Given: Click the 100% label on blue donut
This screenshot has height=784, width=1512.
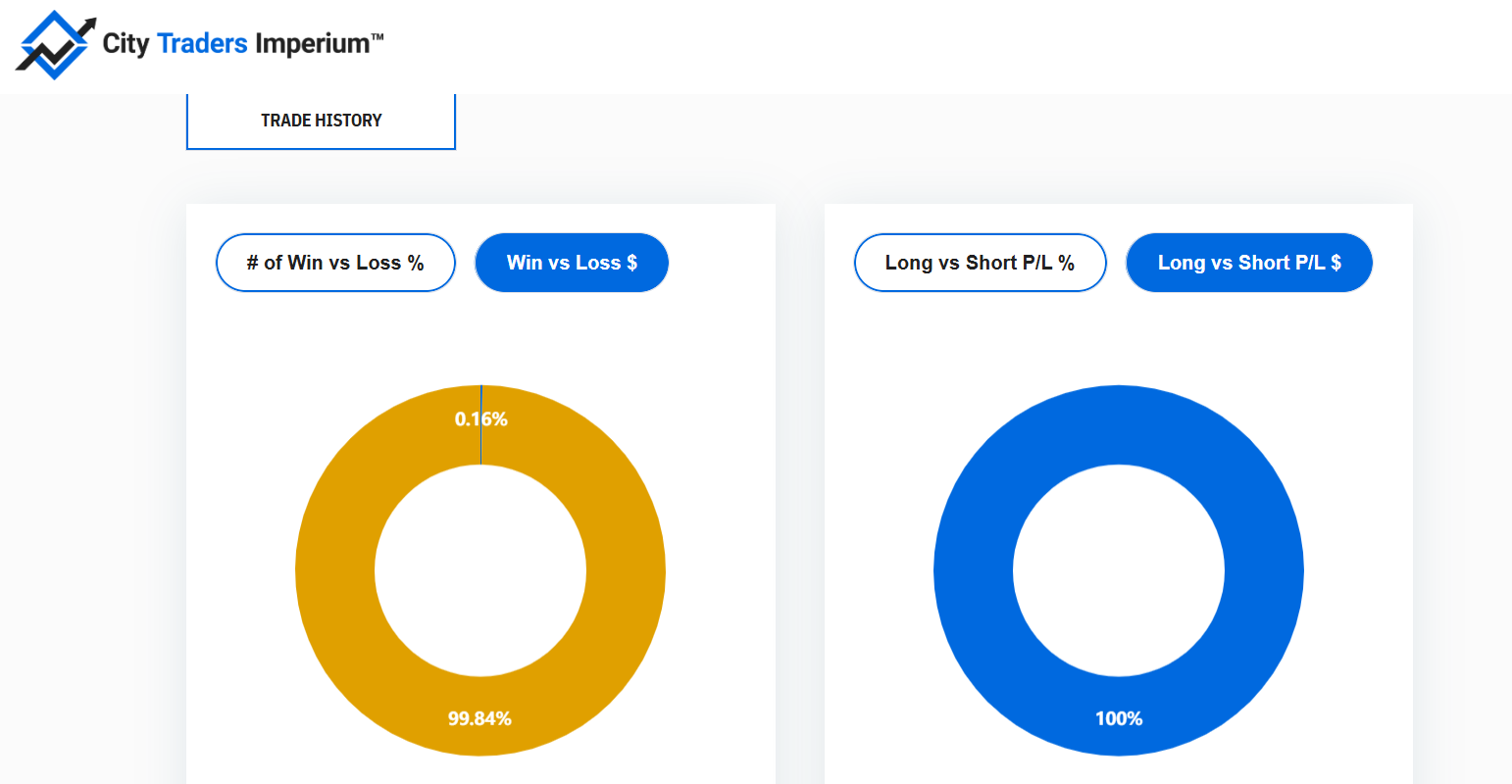Looking at the screenshot, I should [1119, 718].
